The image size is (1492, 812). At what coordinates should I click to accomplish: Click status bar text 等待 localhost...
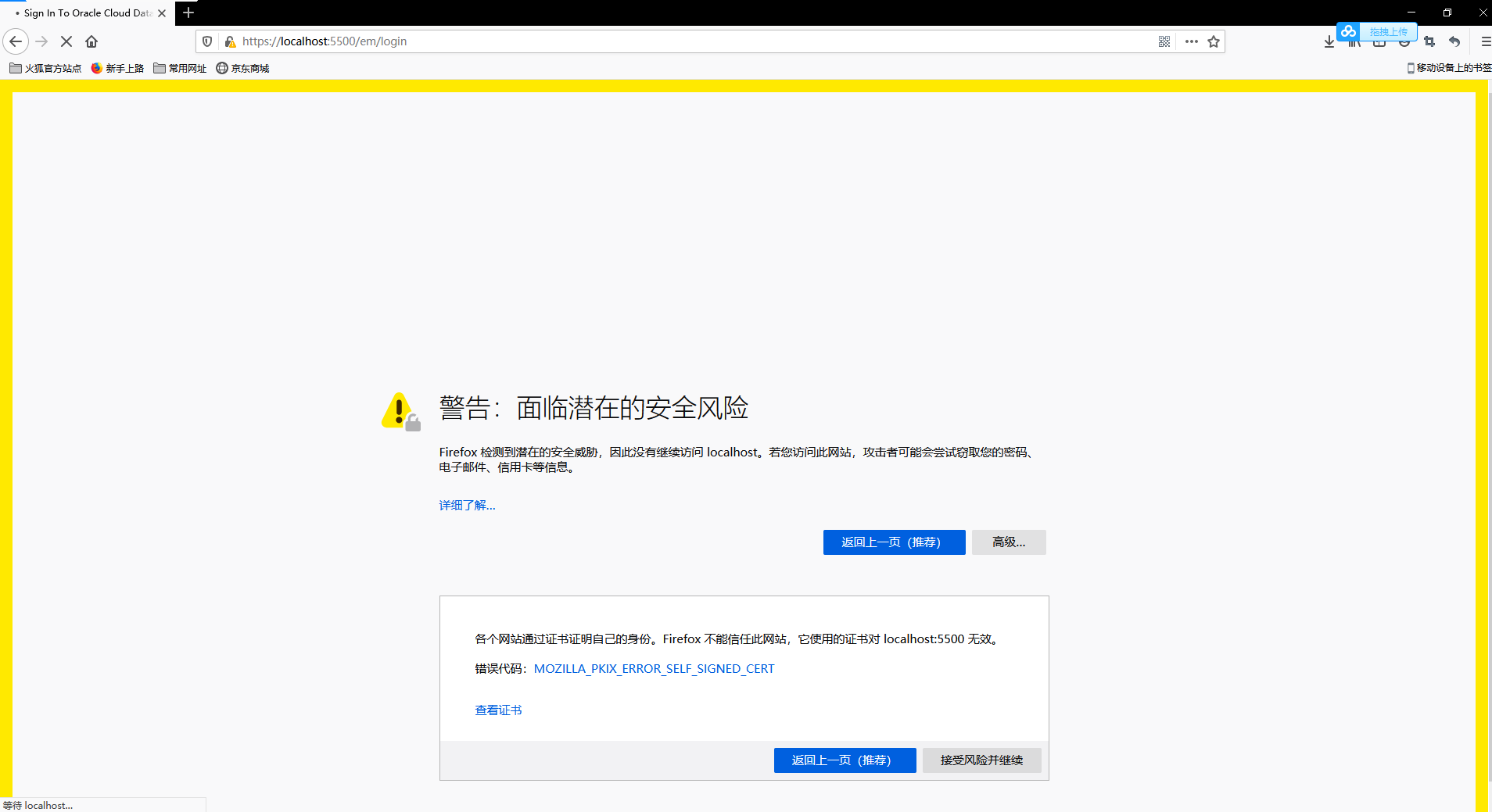(38, 805)
